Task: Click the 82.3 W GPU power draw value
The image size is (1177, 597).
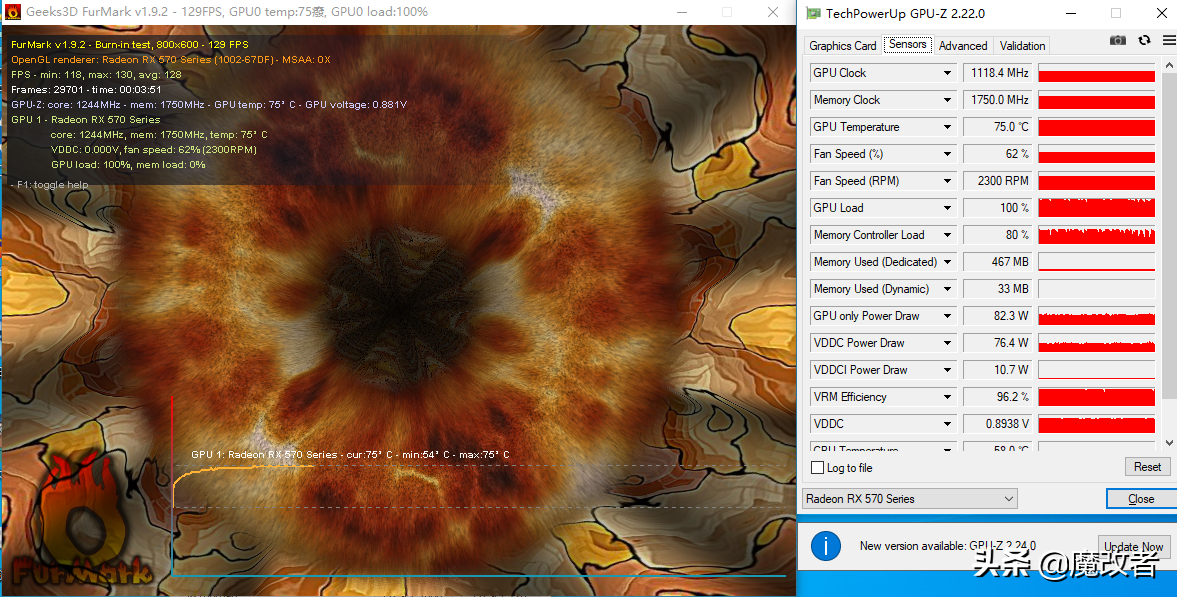Action: (x=998, y=316)
